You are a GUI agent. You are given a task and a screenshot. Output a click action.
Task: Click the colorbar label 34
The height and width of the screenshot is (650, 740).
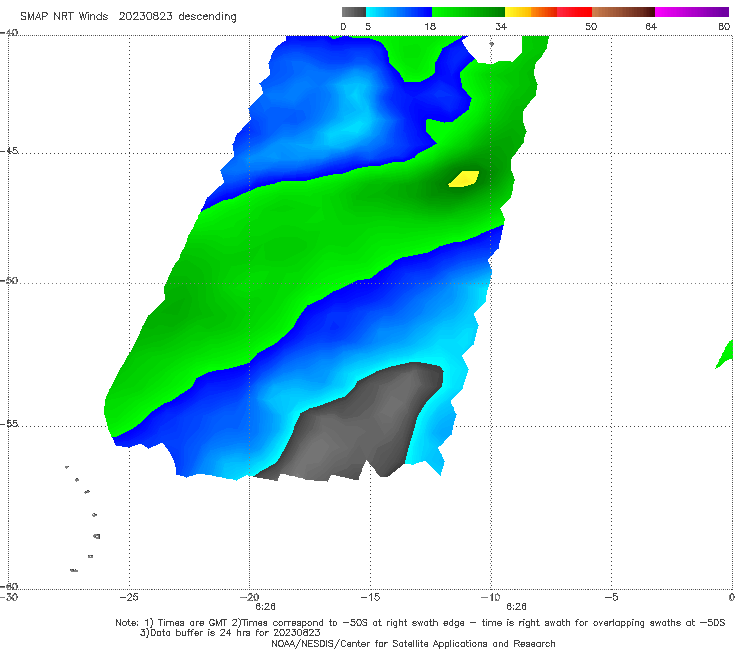[x=501, y=26]
